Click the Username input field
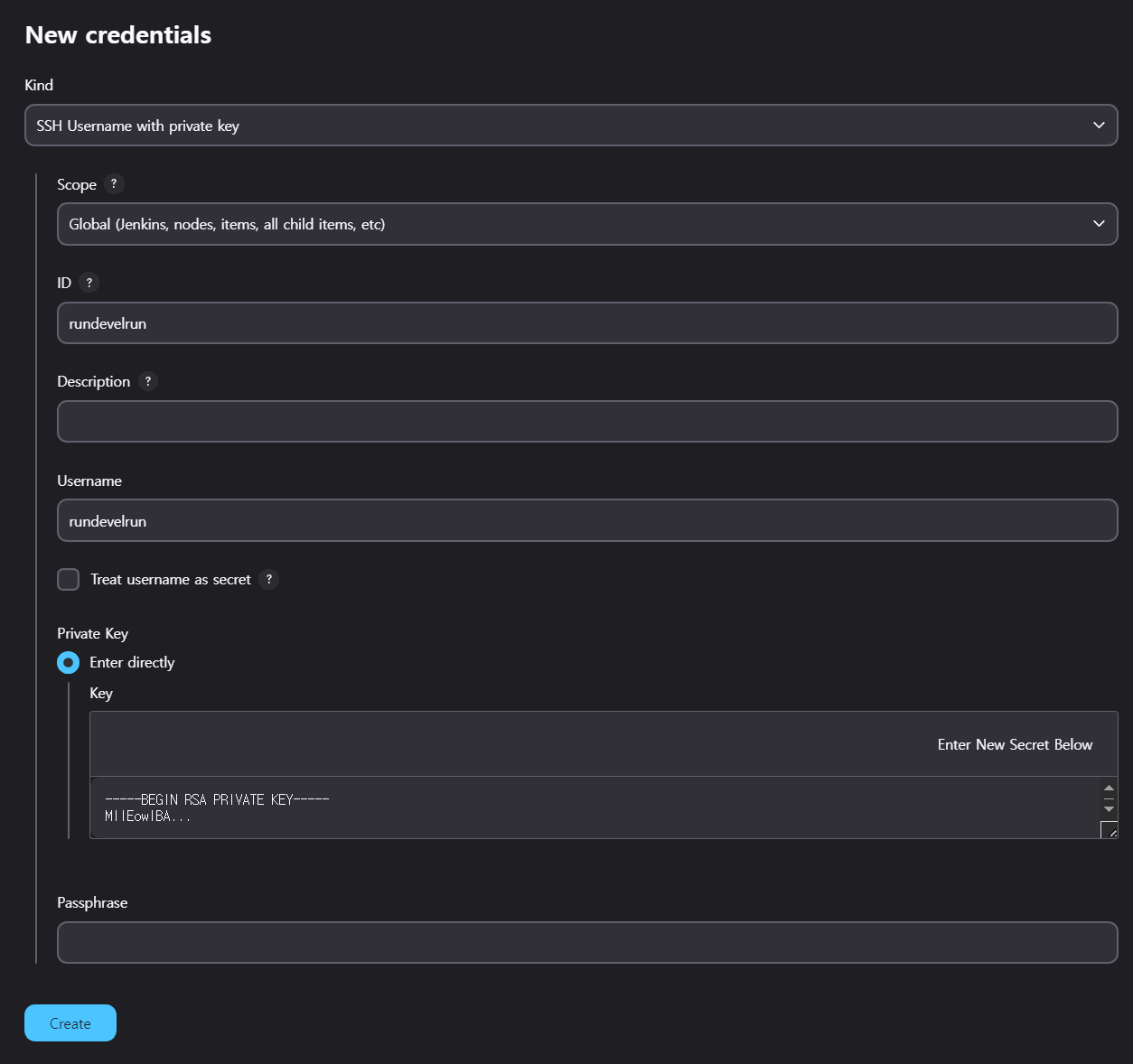The image size is (1133, 1064). 587,521
